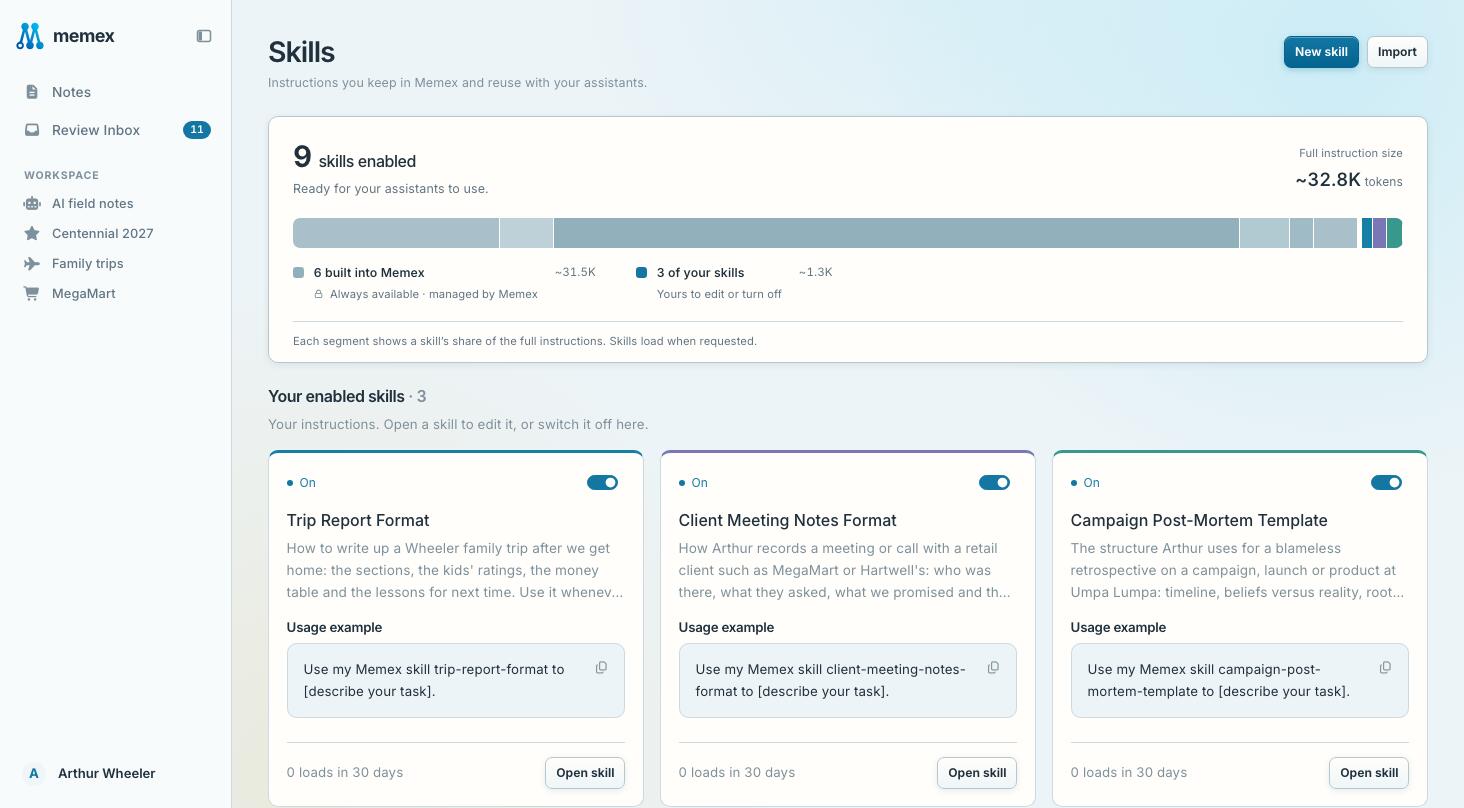Click the Arthur Wheeler account name
Screen dimensions: 1464x808
click(x=107, y=773)
